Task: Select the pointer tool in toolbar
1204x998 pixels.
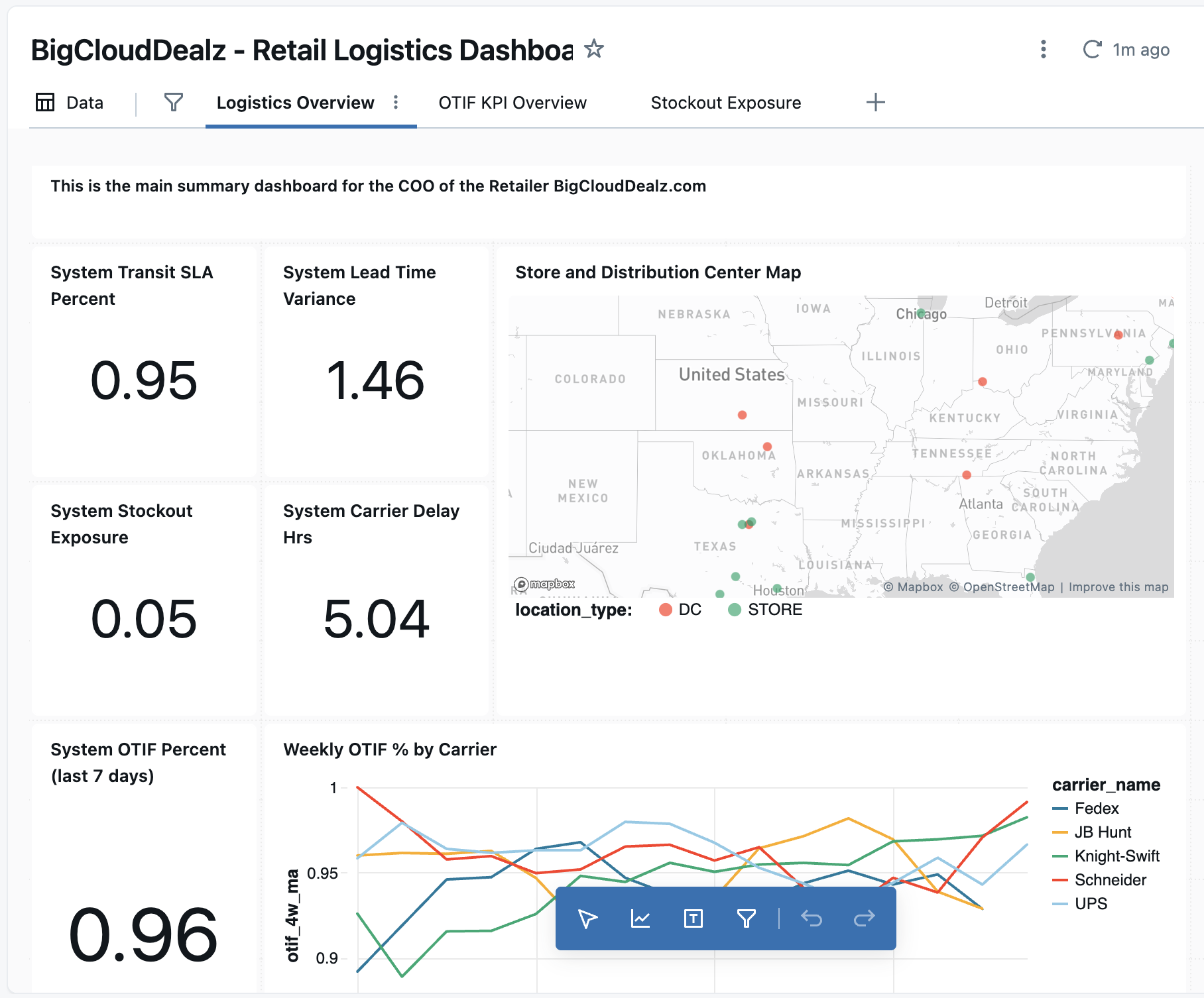Action: tap(587, 918)
